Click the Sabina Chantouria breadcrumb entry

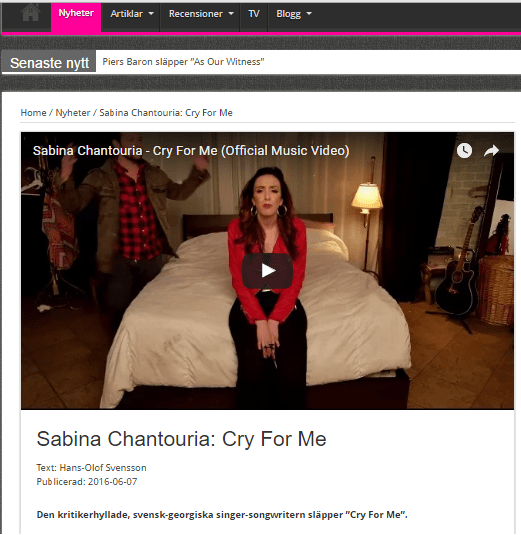tap(166, 113)
